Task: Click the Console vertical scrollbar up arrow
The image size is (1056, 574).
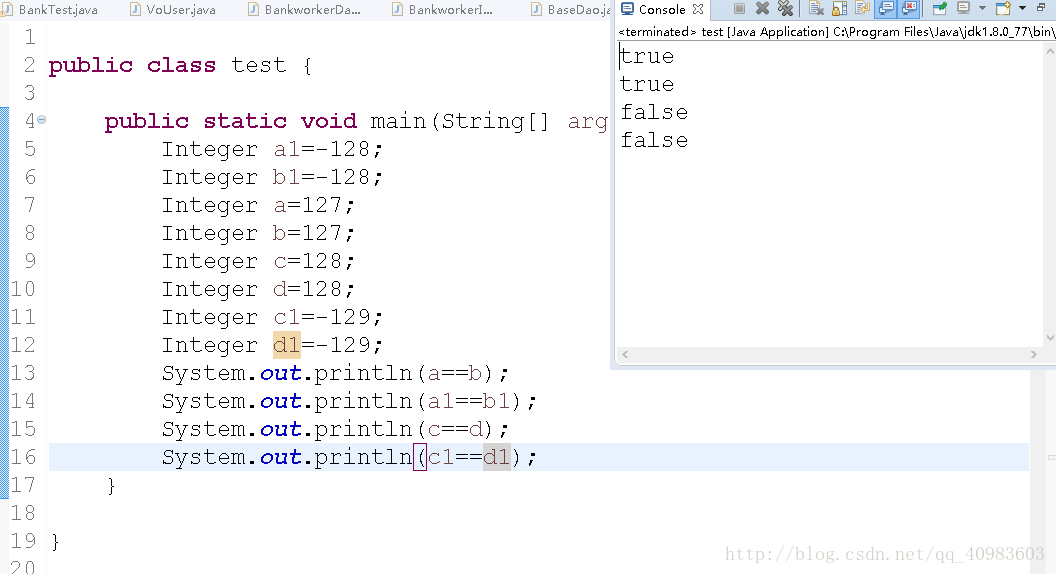Action: pyautogui.click(x=1050, y=51)
